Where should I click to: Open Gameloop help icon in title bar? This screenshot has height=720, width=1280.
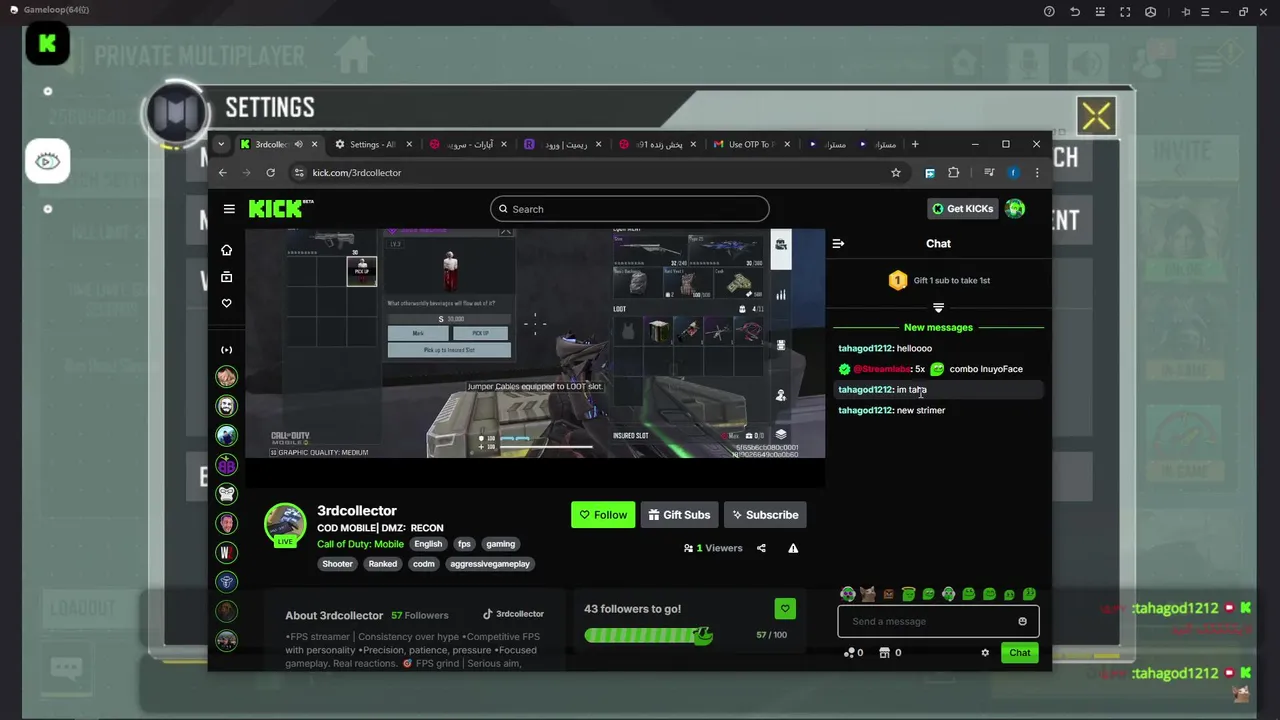[x=1049, y=11]
